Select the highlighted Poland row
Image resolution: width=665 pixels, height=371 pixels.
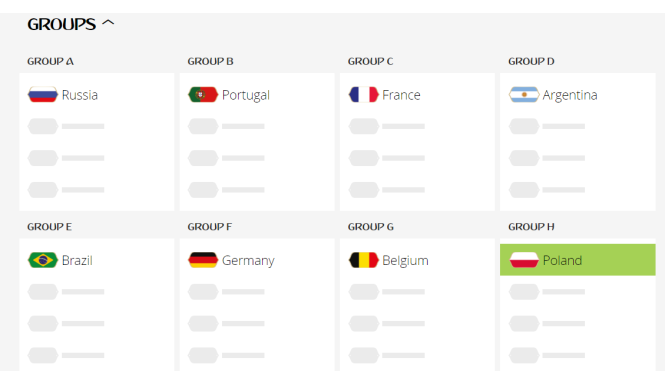pyautogui.click(x=578, y=260)
